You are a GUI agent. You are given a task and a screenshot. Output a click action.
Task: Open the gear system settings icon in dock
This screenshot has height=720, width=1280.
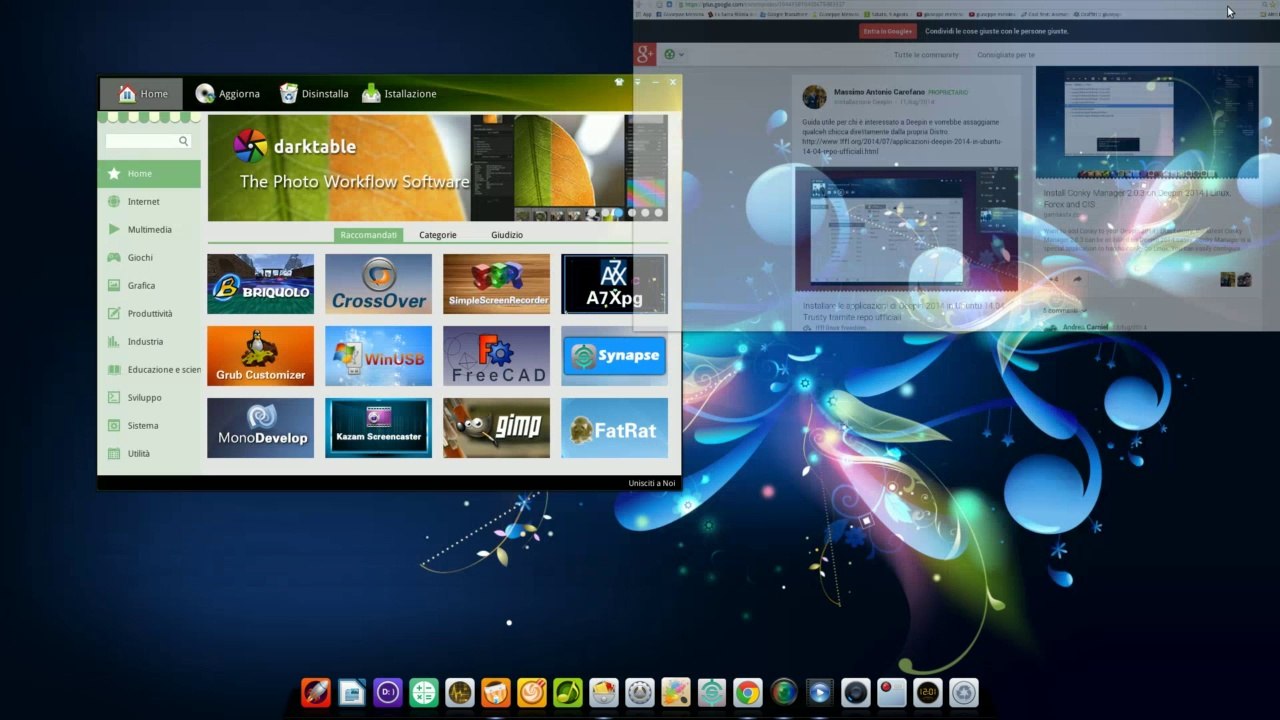coord(640,692)
